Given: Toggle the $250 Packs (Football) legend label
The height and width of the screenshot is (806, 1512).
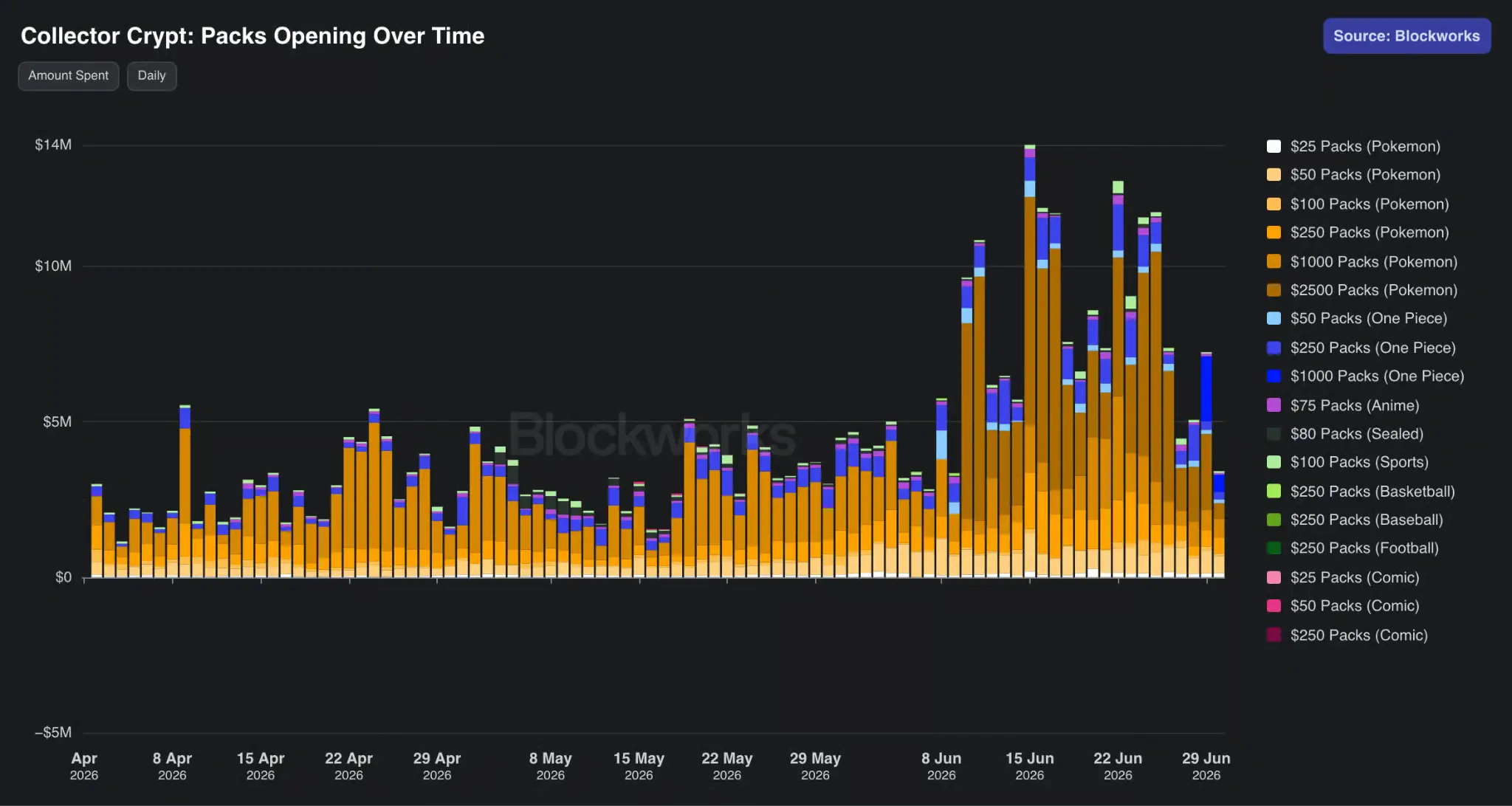Looking at the screenshot, I should pyautogui.click(x=1364, y=548).
